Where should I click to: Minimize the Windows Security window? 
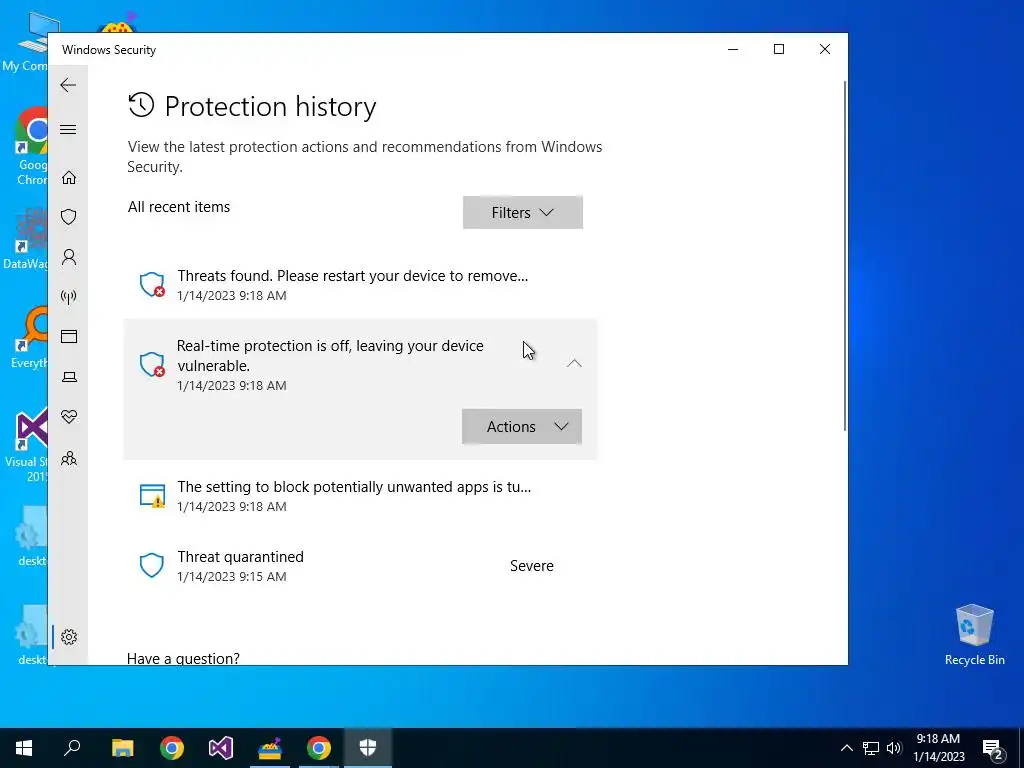coord(733,49)
